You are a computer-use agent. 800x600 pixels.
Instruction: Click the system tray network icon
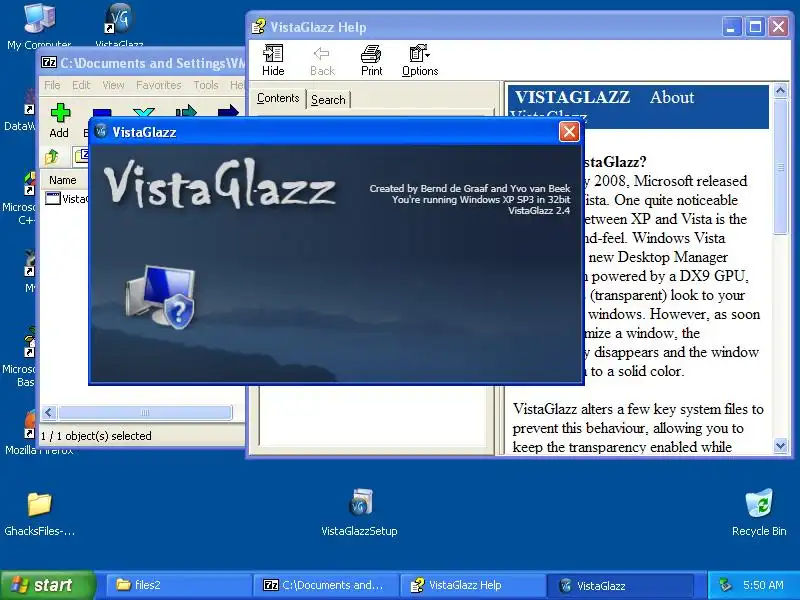(x=724, y=585)
